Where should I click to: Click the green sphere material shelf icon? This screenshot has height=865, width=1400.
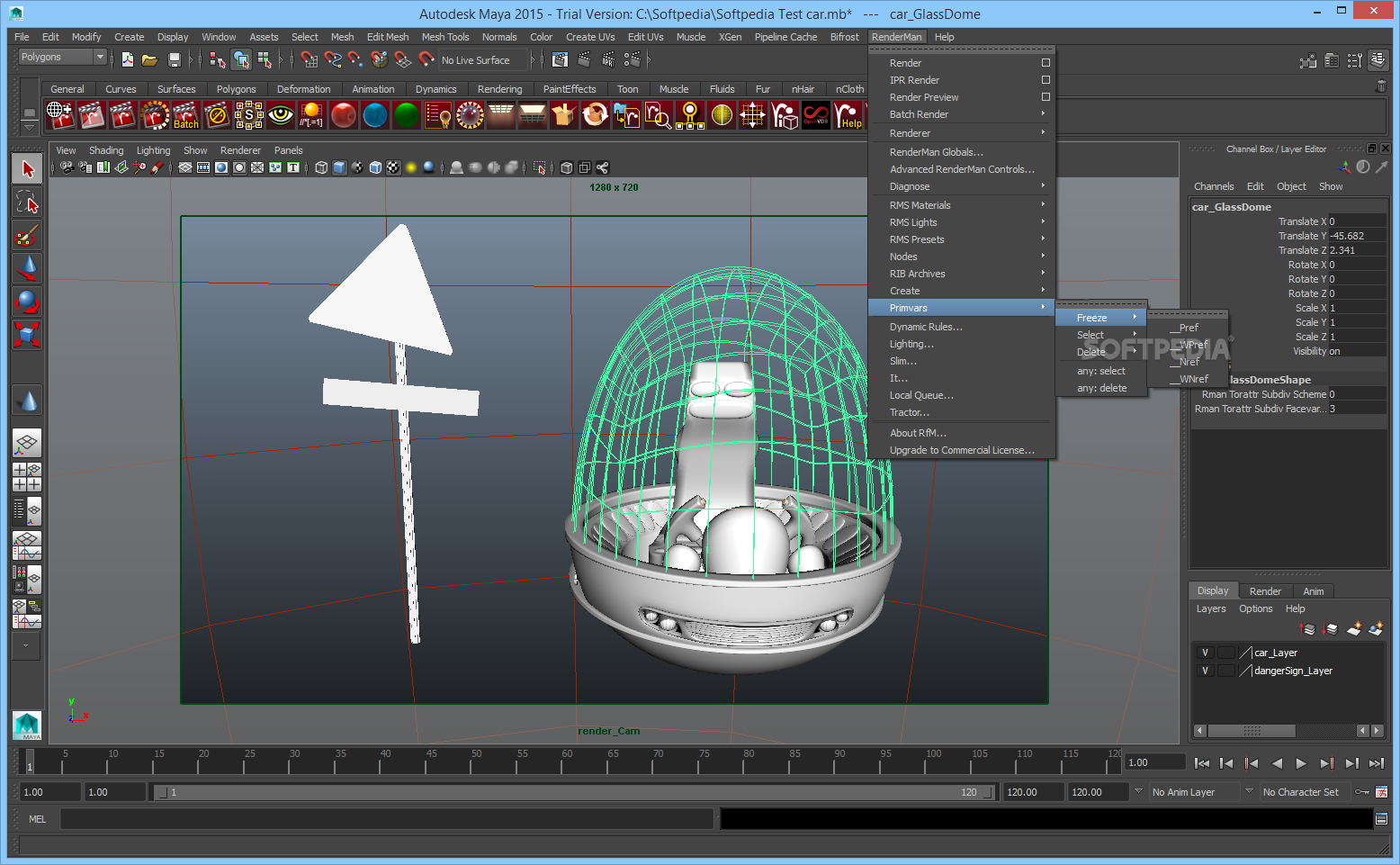coord(407,115)
